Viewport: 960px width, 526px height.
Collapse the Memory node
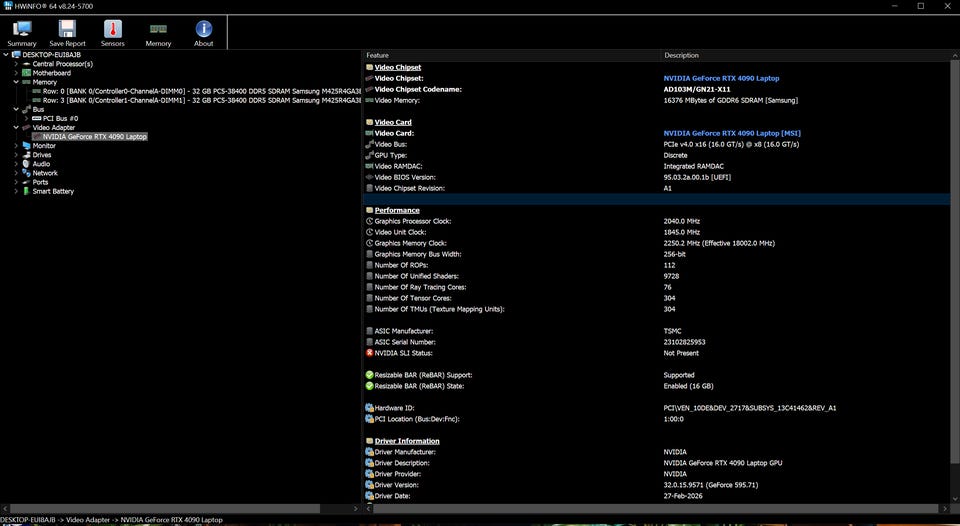[x=16, y=82]
